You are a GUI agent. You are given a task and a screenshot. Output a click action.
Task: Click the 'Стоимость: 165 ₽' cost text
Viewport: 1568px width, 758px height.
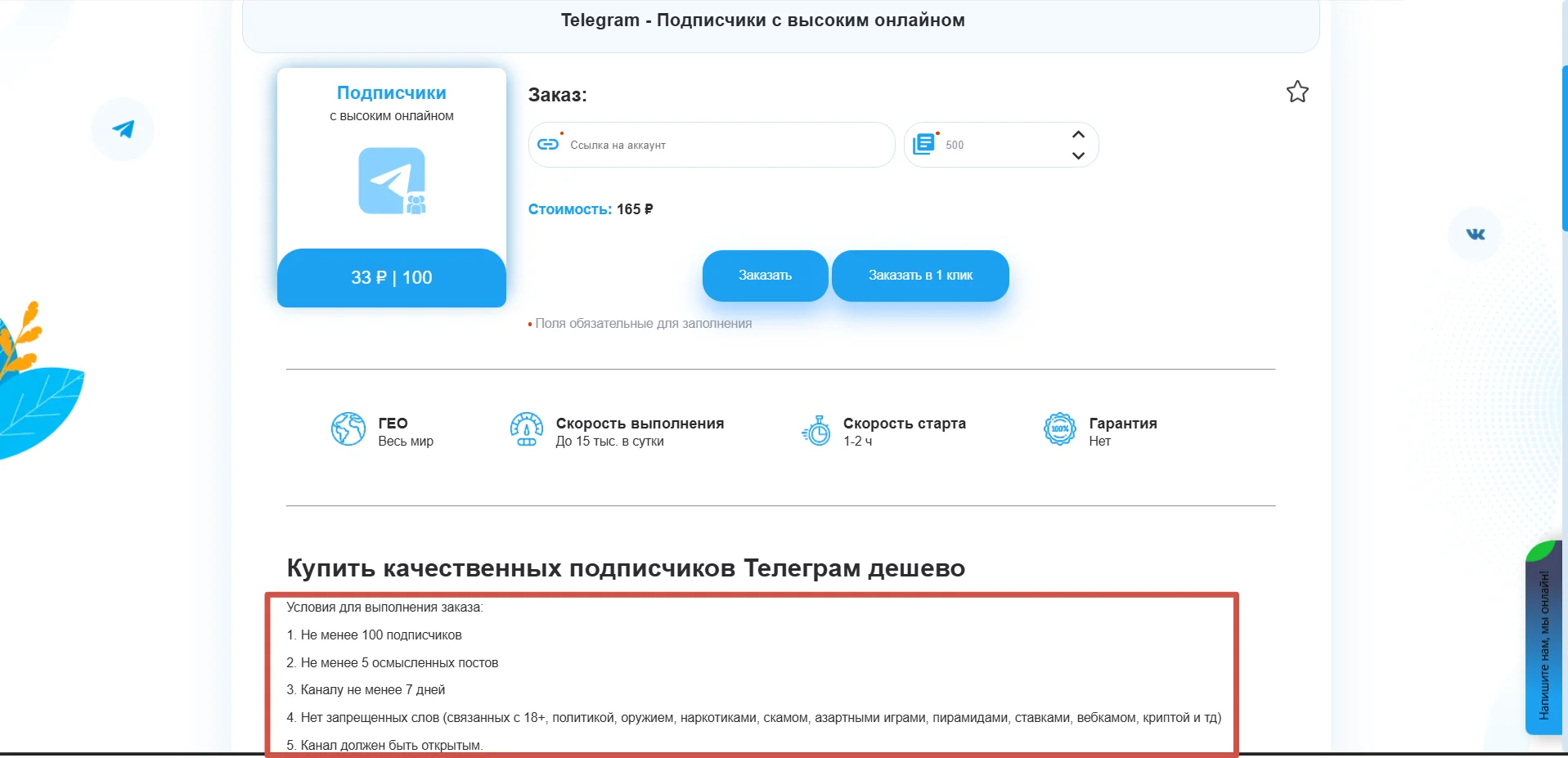coord(591,209)
